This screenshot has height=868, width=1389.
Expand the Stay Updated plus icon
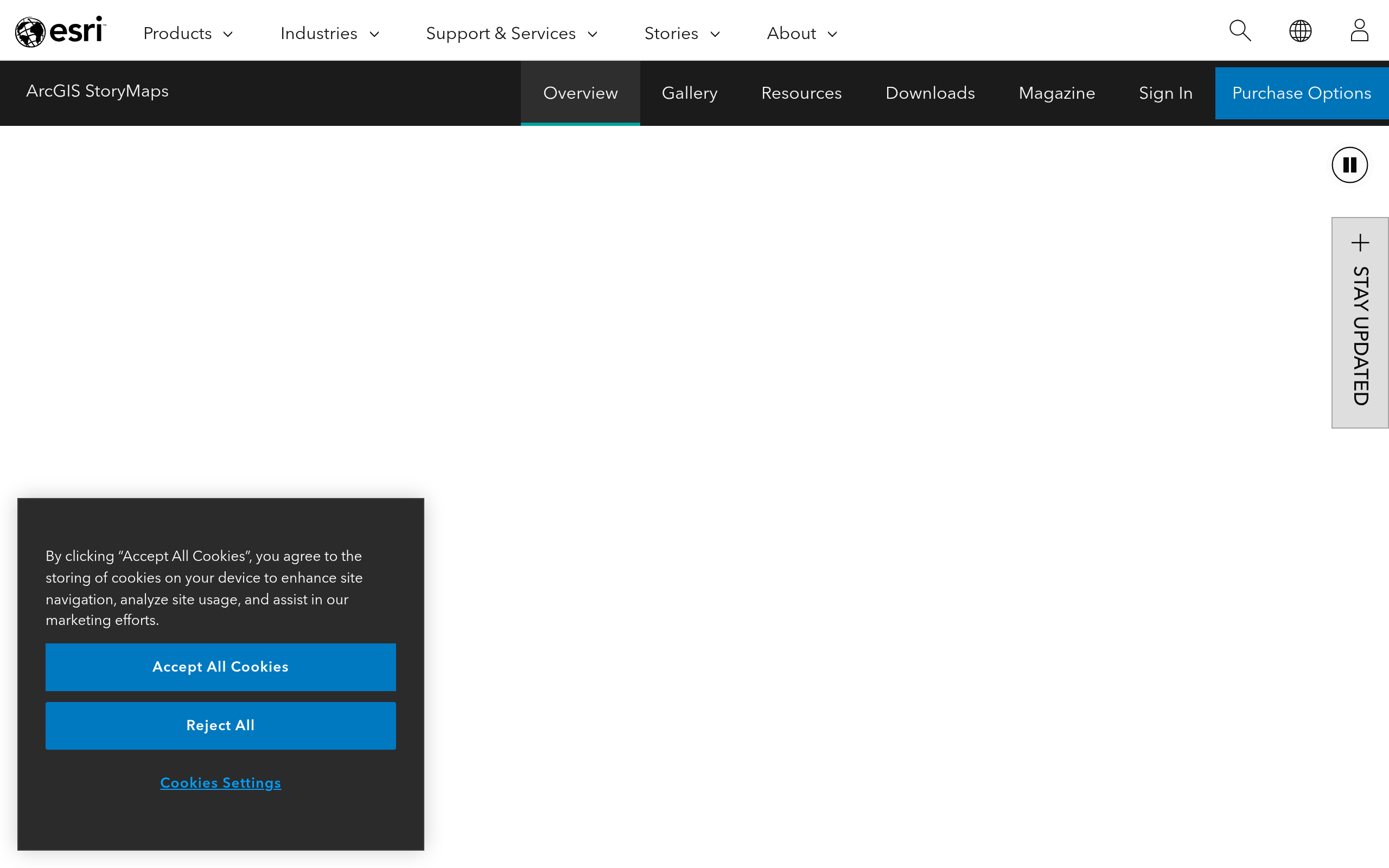pos(1360,243)
